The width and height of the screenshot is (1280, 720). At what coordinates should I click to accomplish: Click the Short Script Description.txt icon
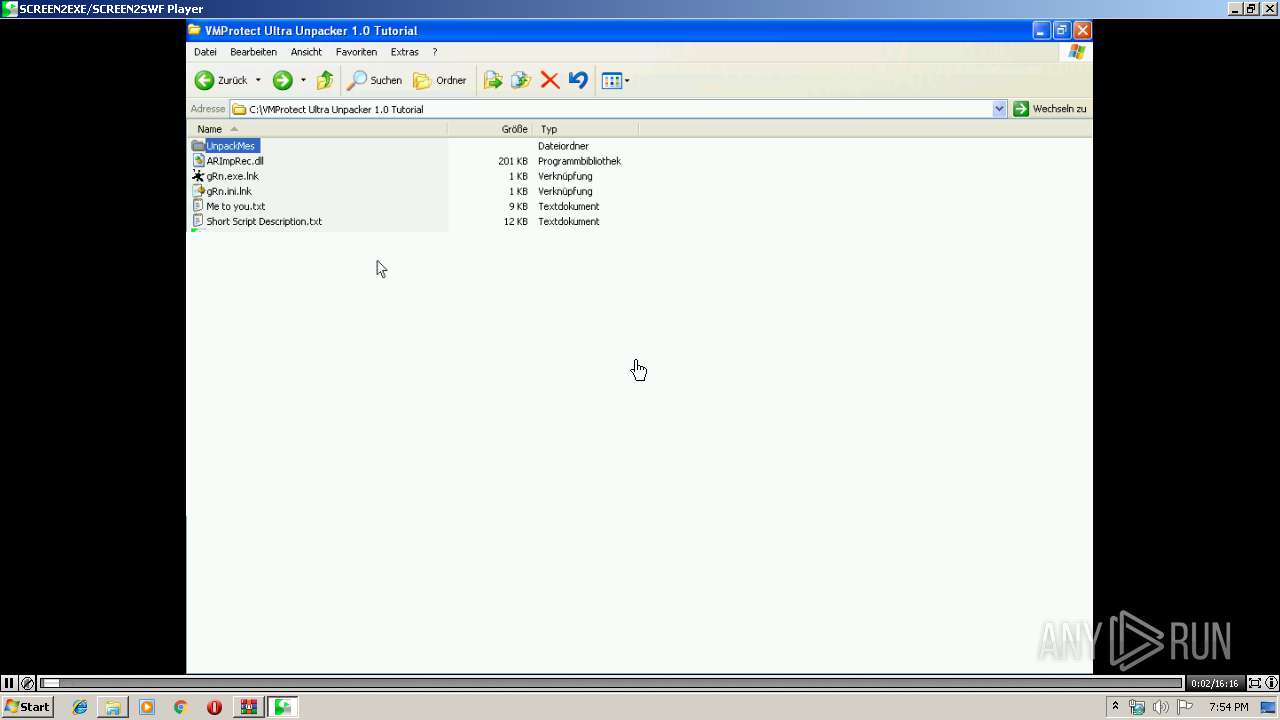[x=198, y=221]
